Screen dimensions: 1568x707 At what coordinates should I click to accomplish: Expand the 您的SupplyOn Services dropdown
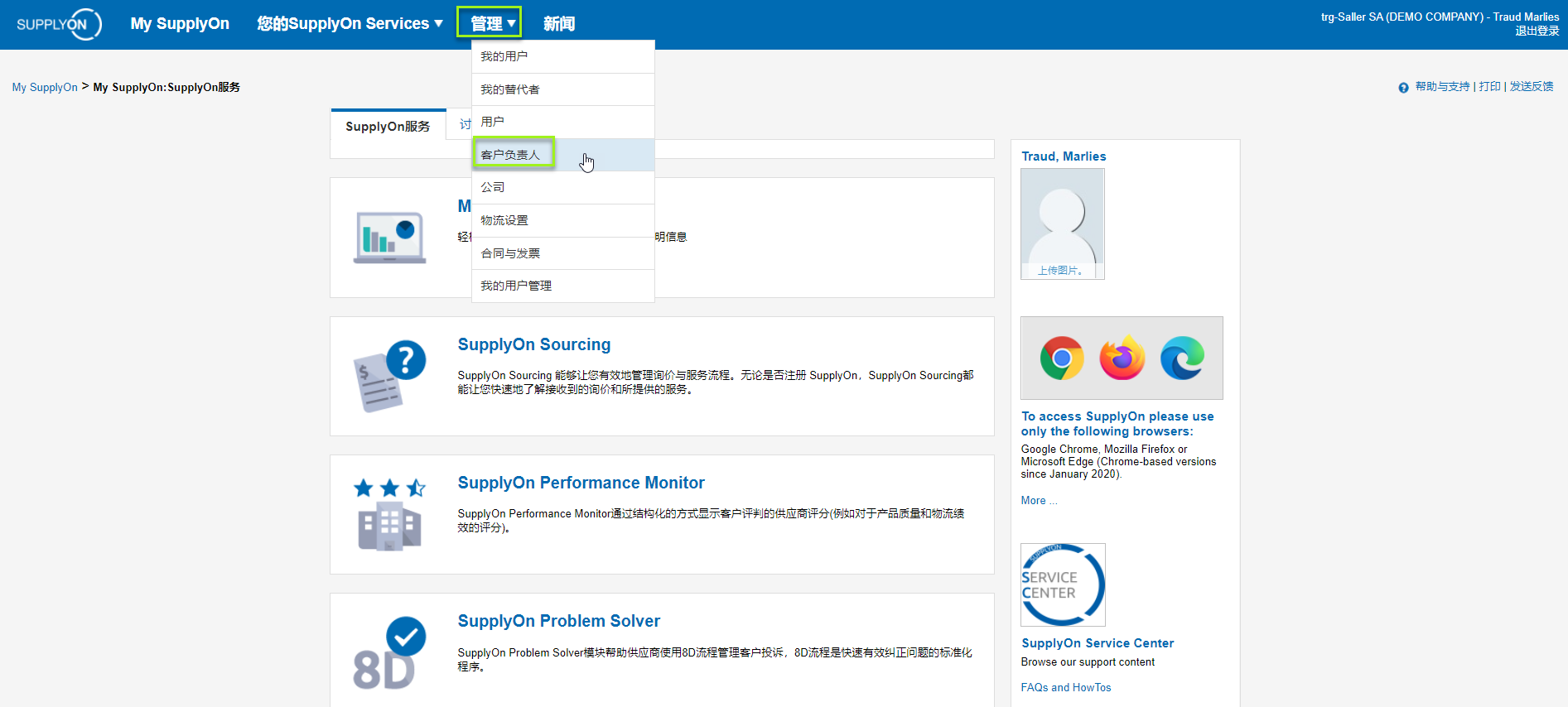tap(350, 23)
